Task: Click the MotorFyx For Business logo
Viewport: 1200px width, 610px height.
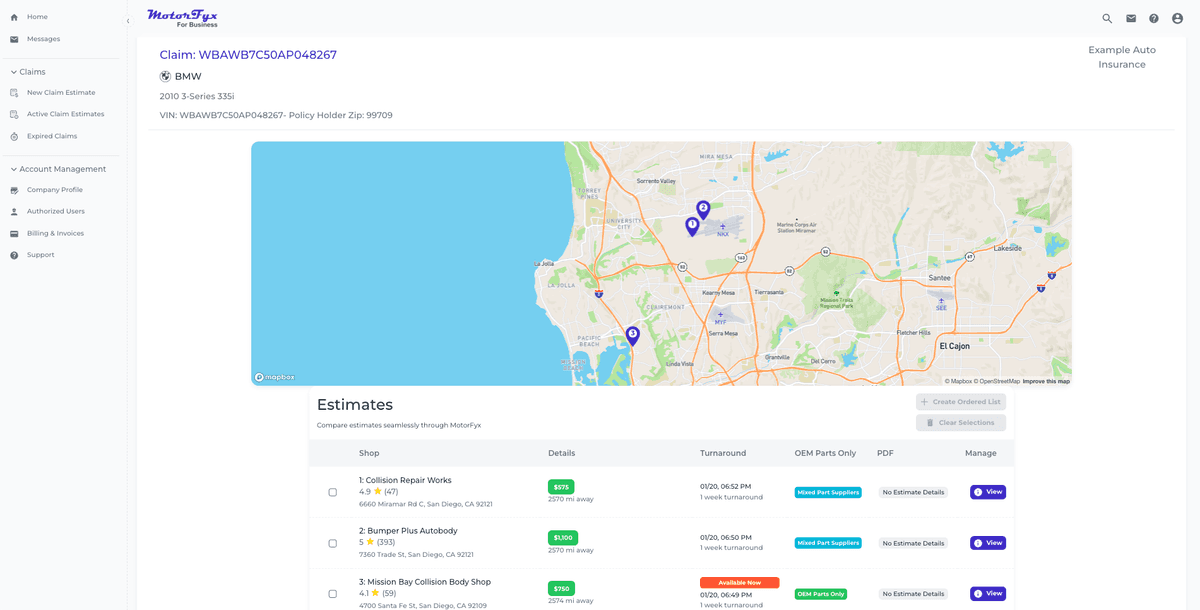Action: point(182,18)
